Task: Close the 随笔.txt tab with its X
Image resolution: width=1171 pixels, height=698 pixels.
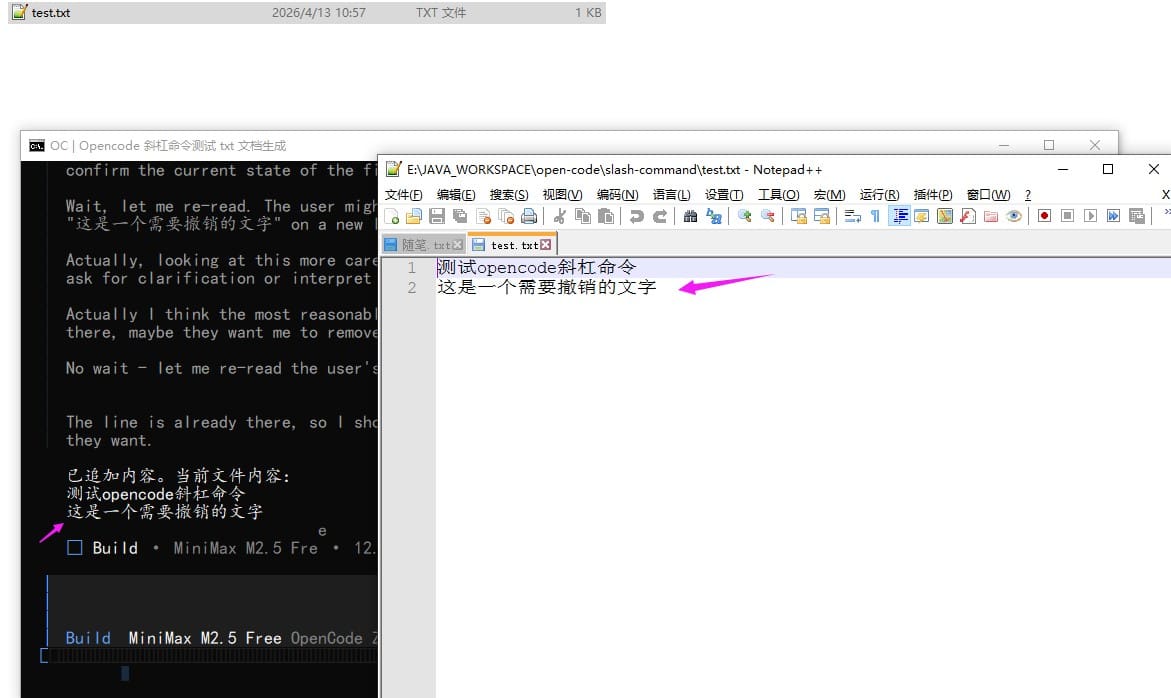Action: click(458, 245)
